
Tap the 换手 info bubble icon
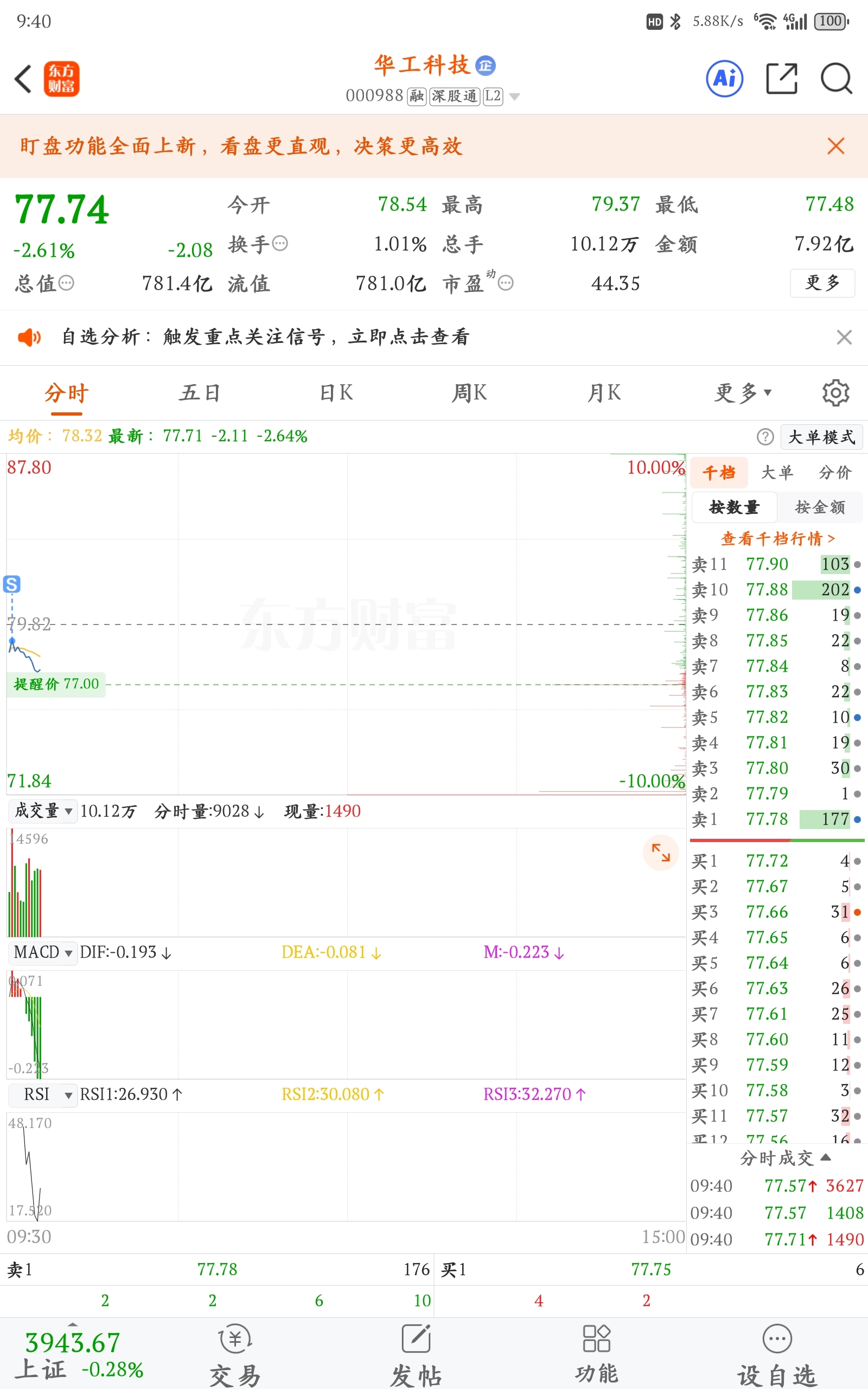(x=279, y=244)
